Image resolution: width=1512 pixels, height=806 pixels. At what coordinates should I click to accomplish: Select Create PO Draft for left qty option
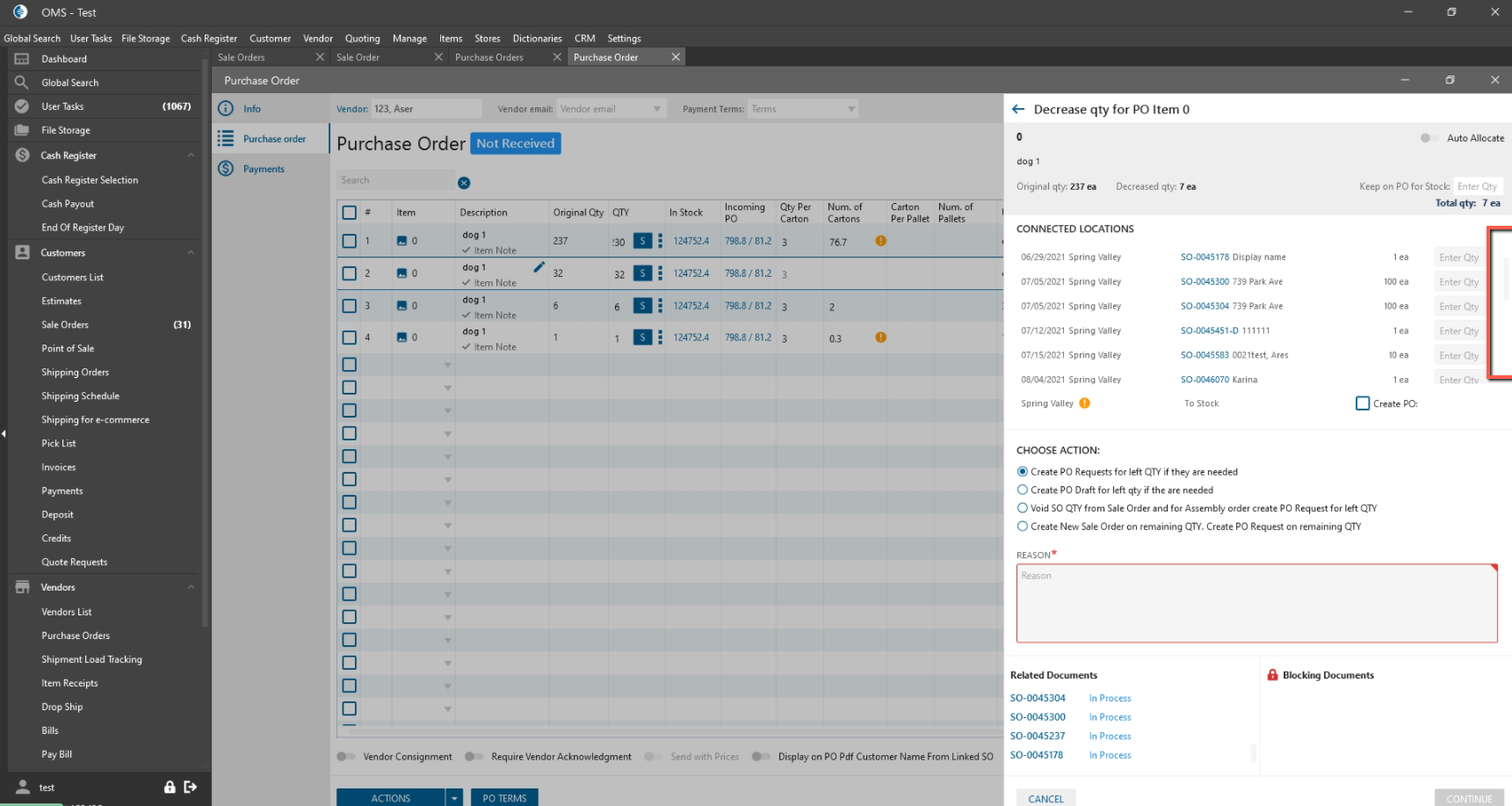coord(1023,490)
